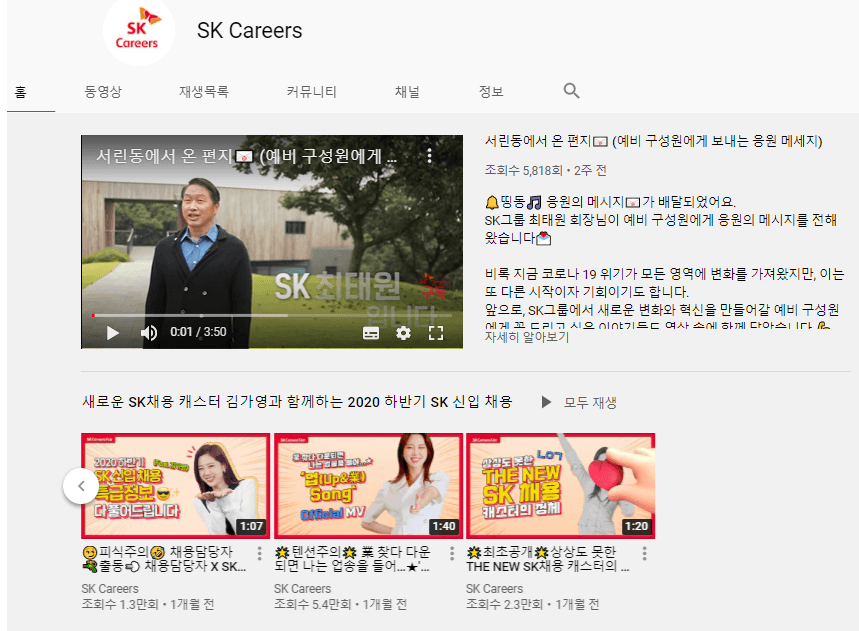Open the video settings gear
859x631 pixels.
coord(403,332)
